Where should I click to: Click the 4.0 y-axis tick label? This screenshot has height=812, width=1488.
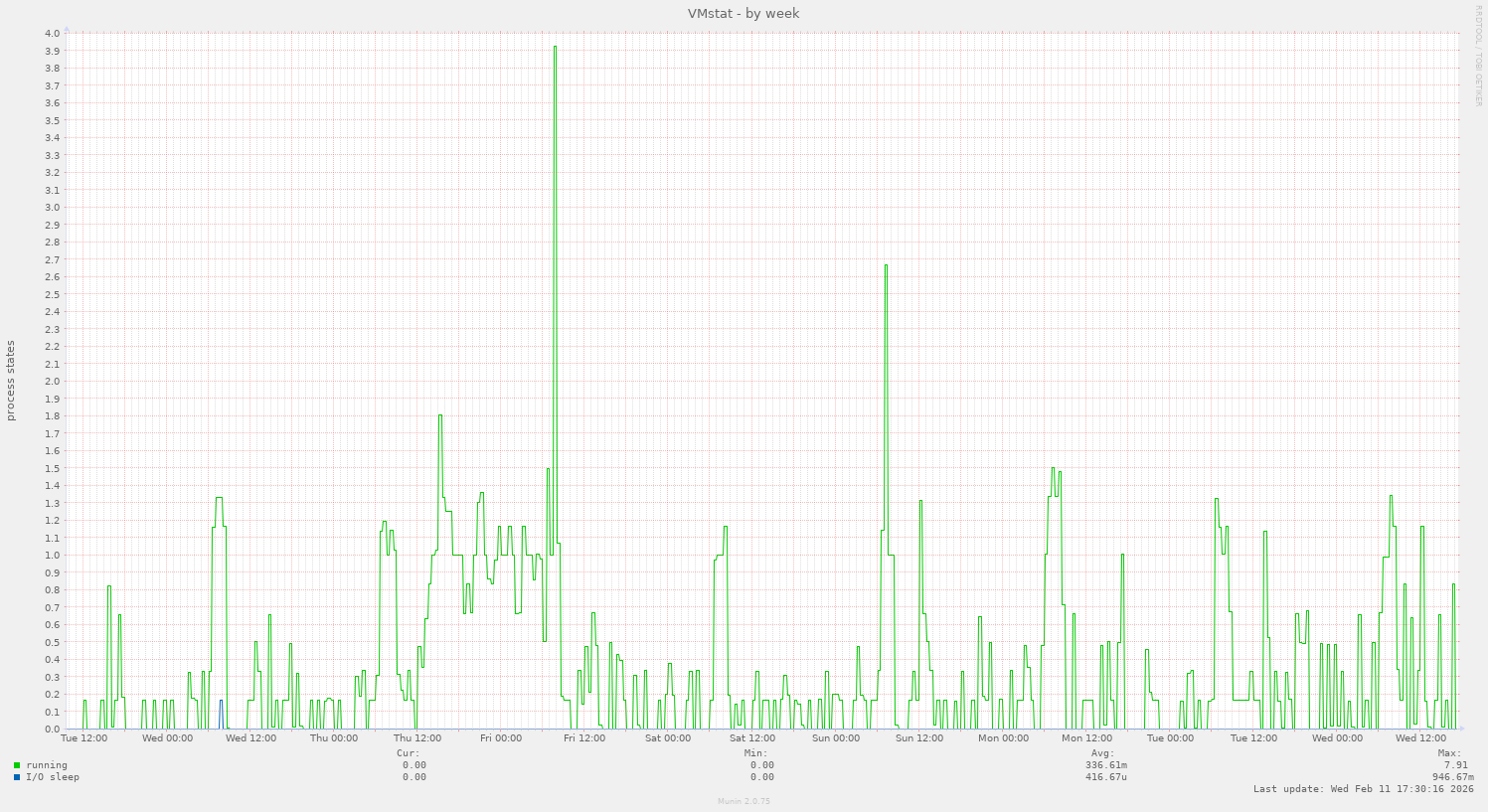click(x=52, y=34)
